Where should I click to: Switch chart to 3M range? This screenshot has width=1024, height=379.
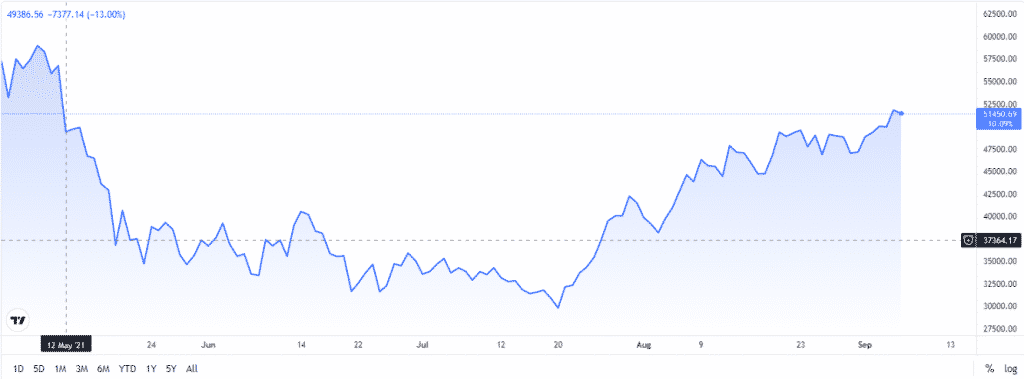82,369
